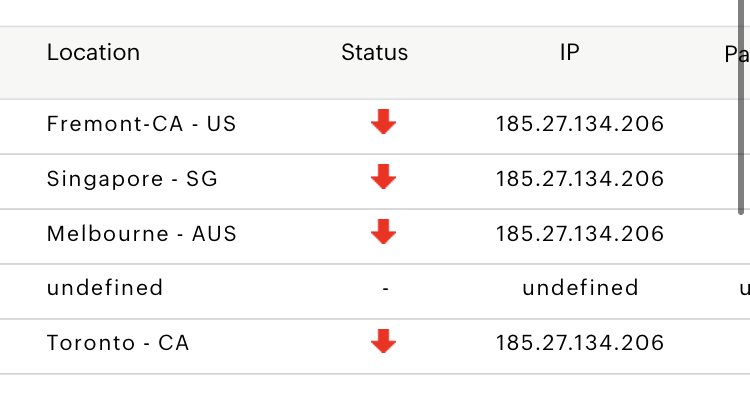The image size is (750, 403).
Task: Select the Toronto - CA location
Action: (118, 343)
